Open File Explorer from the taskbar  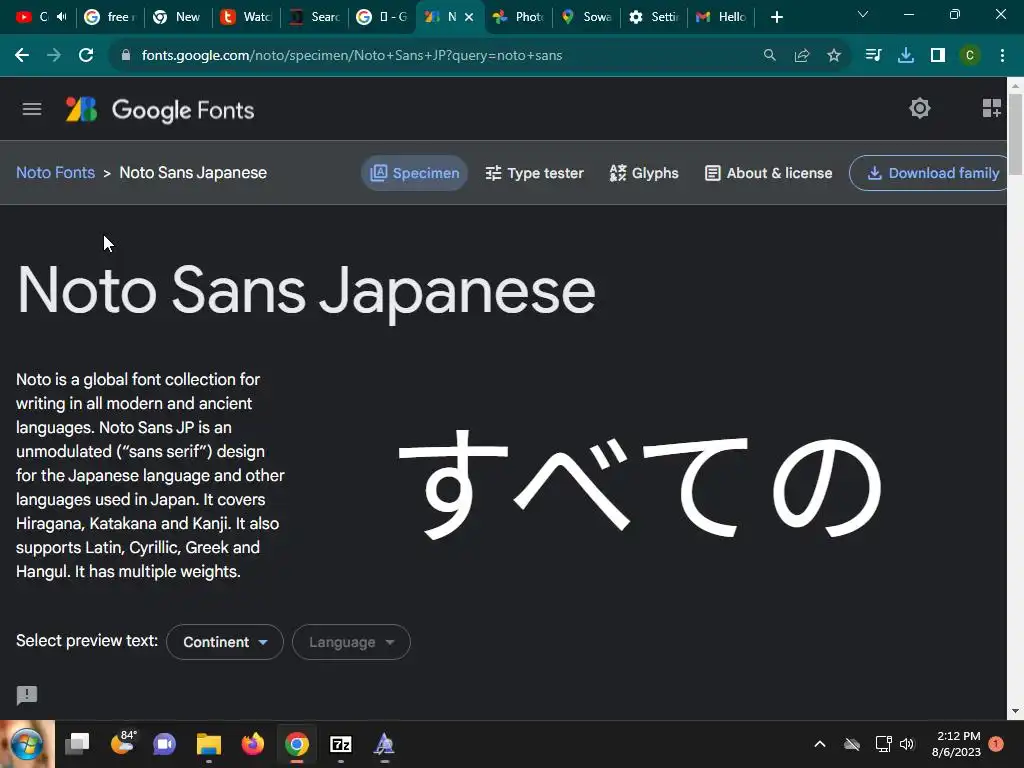[x=209, y=744]
